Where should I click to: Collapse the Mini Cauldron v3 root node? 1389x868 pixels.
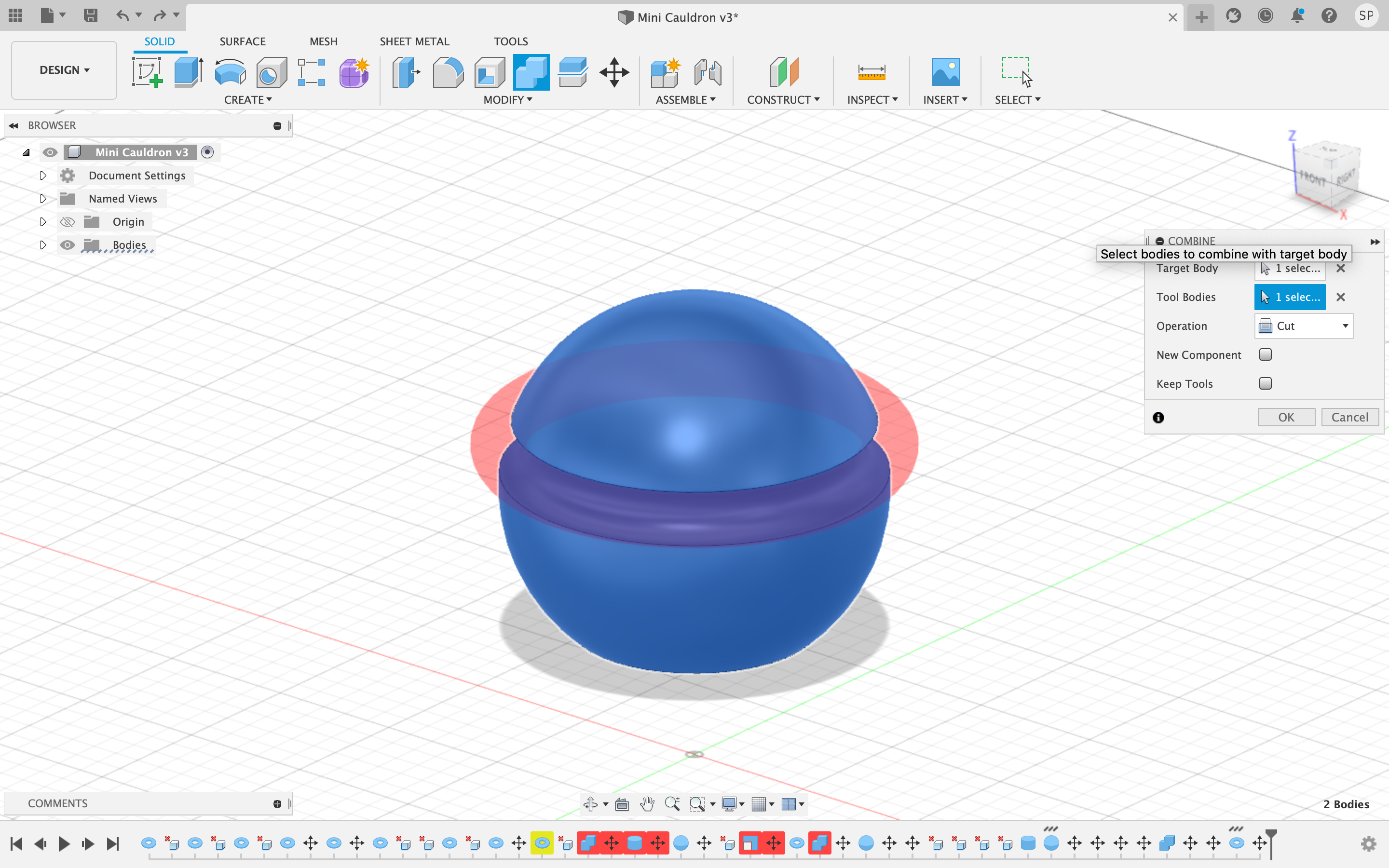pyautogui.click(x=26, y=152)
